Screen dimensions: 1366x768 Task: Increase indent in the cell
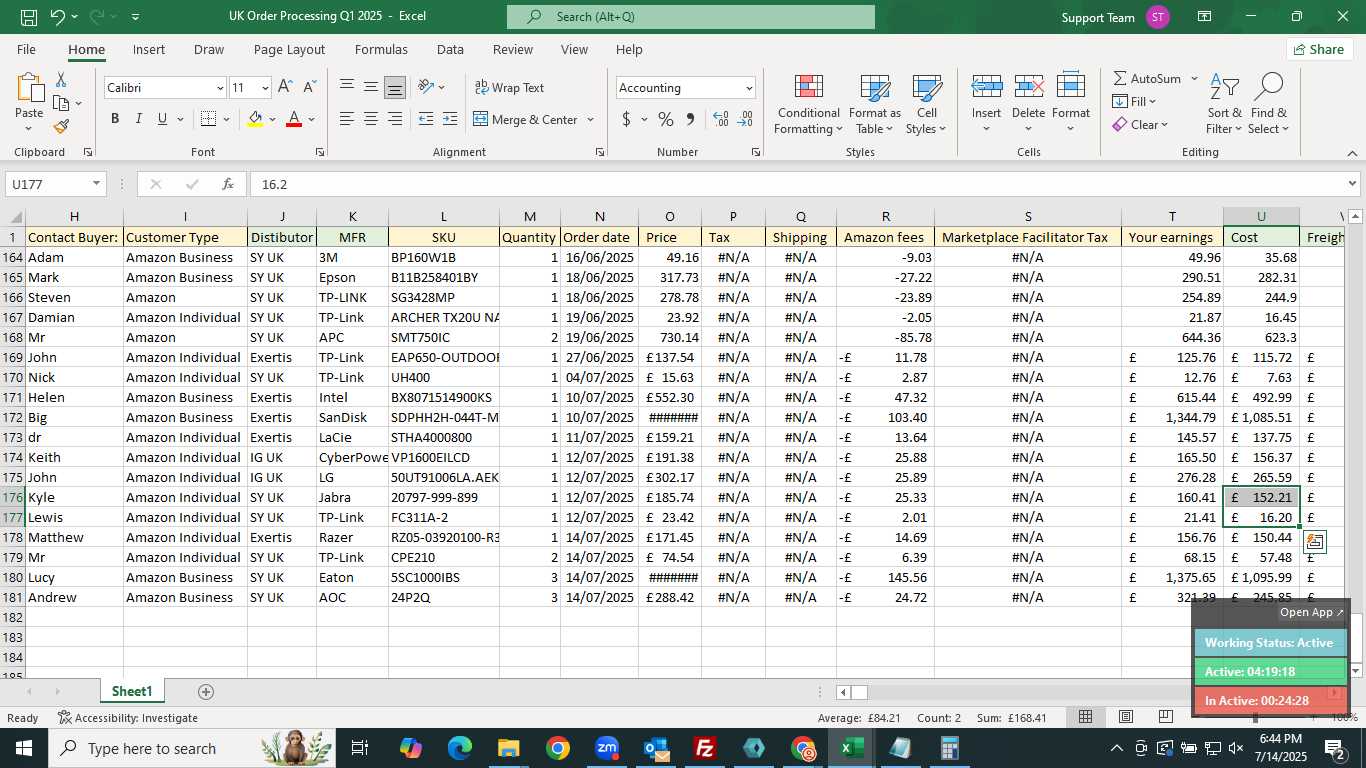coord(450,119)
